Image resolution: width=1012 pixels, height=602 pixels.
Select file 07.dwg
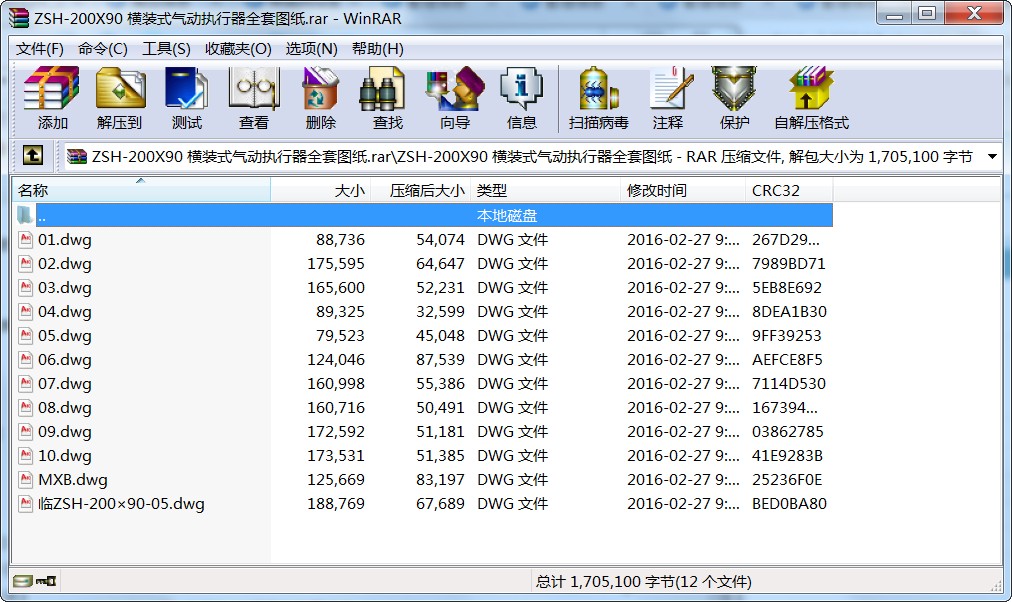[65, 383]
